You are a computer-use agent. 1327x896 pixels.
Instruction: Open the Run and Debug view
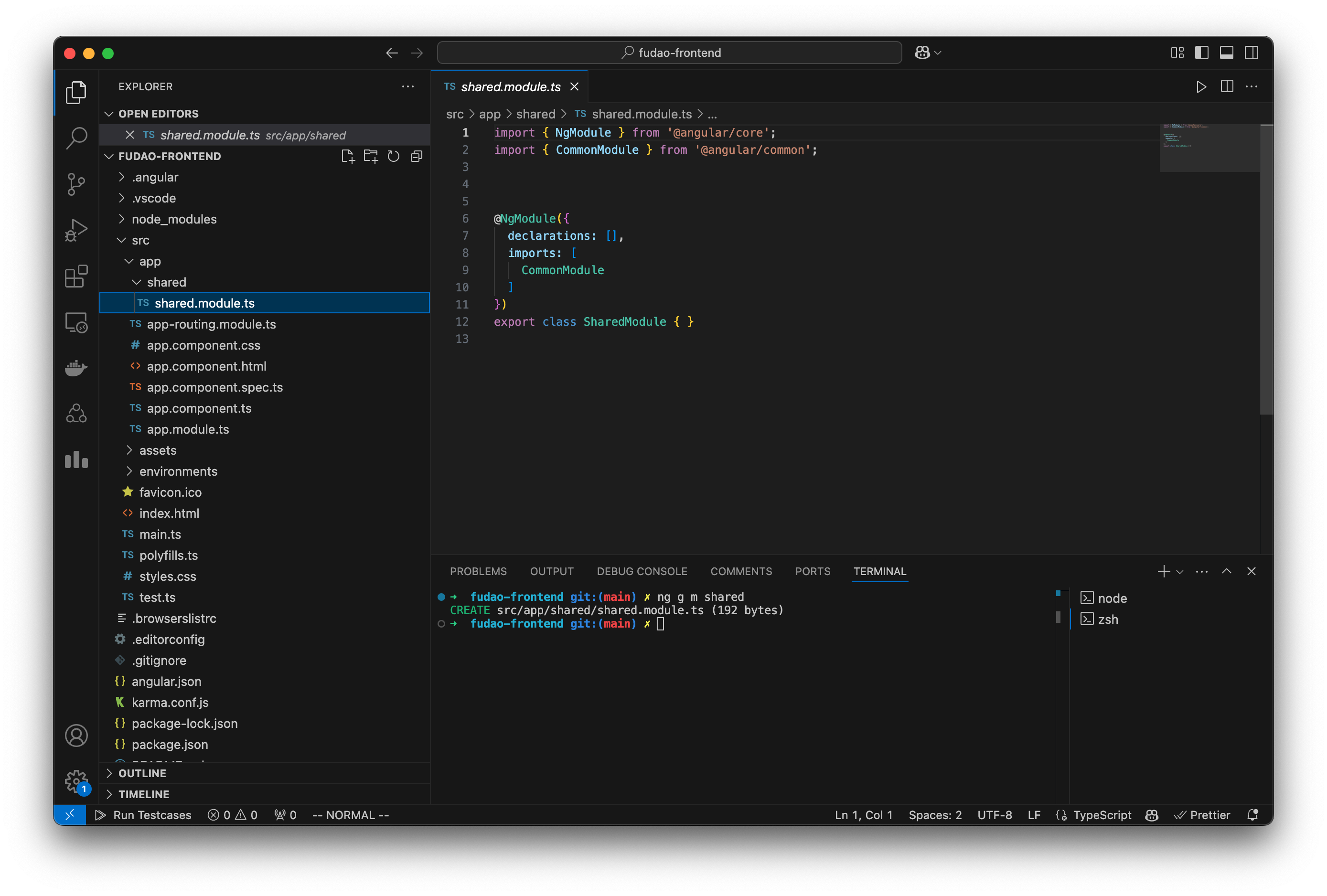(x=76, y=230)
